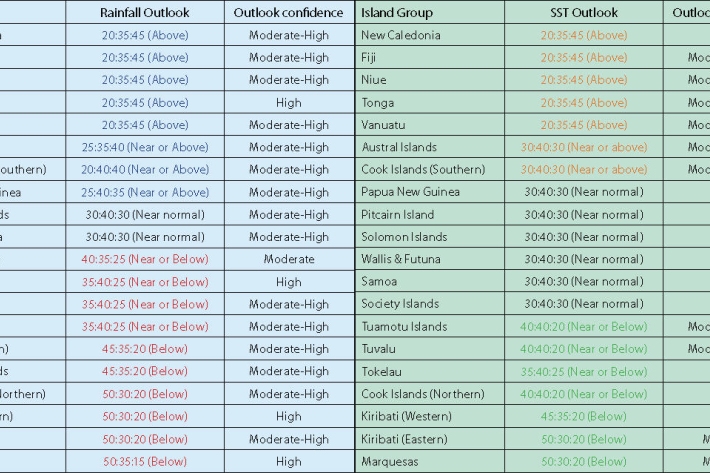Click the 50:35:15 (Below) rainfall value

[144, 461]
